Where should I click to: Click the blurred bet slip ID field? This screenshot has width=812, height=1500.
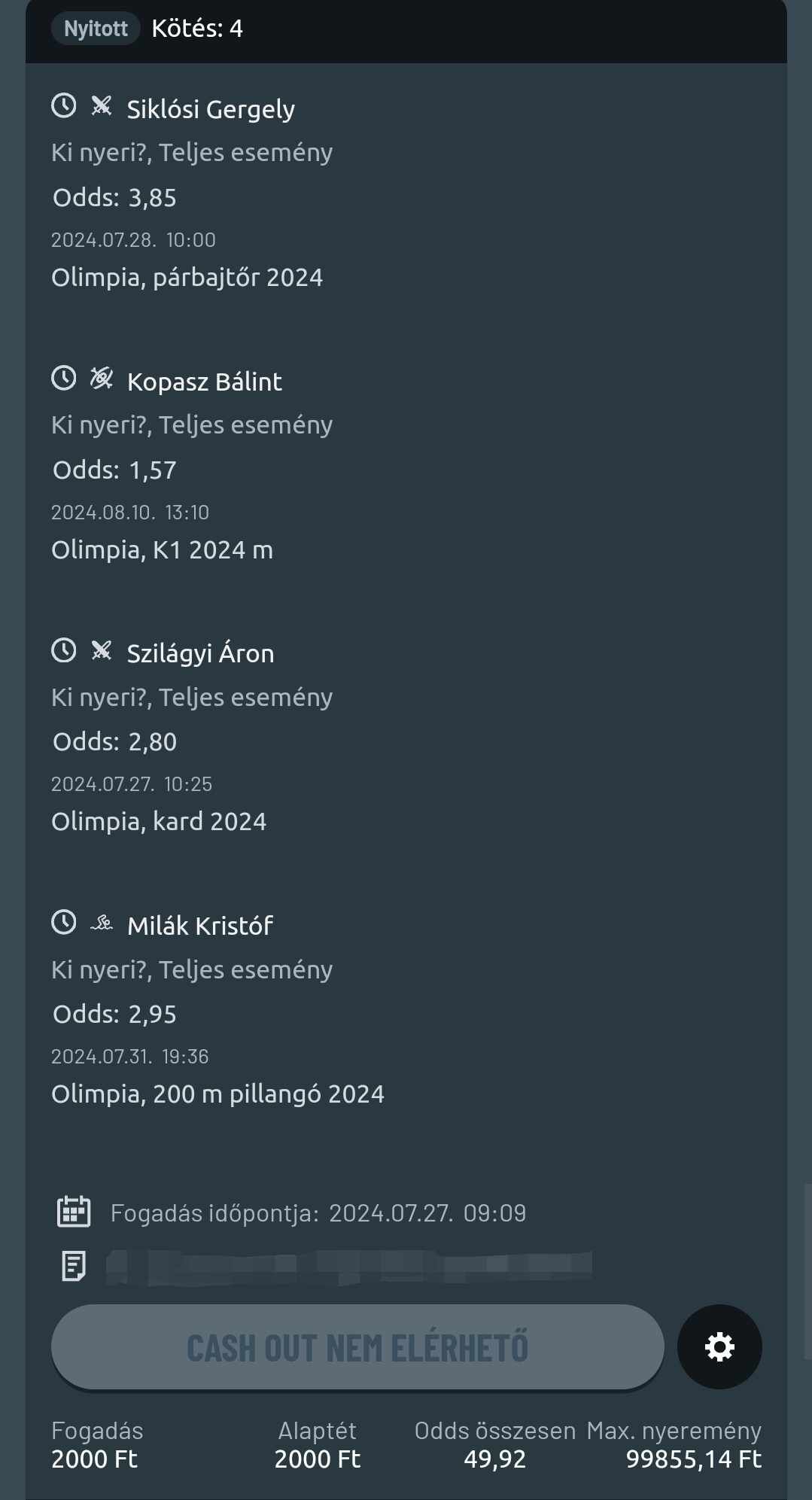pos(349,1266)
